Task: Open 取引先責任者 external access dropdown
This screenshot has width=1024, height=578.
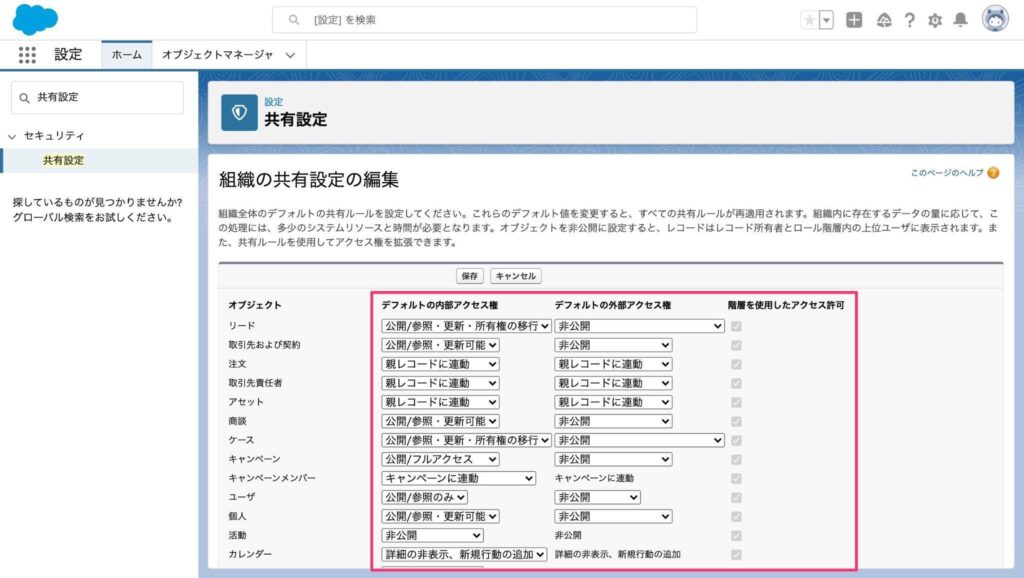Action: pyautogui.click(x=613, y=383)
